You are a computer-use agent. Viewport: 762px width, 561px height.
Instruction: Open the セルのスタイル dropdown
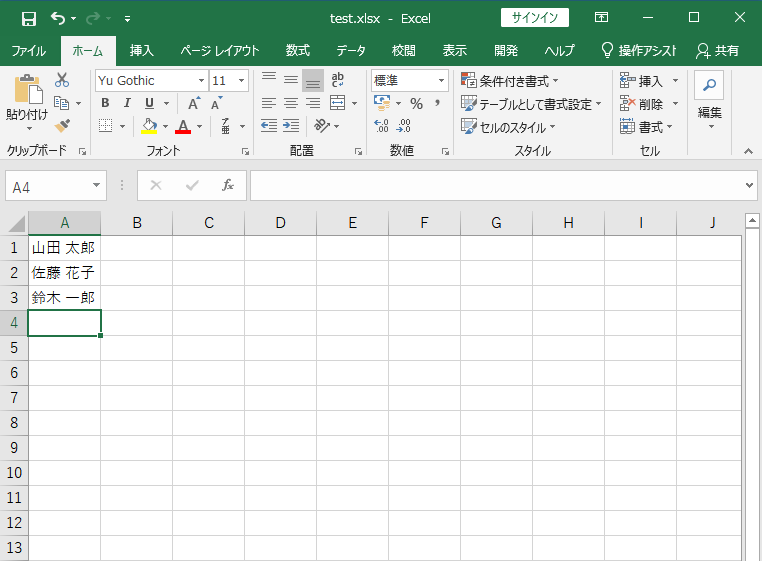[508, 127]
